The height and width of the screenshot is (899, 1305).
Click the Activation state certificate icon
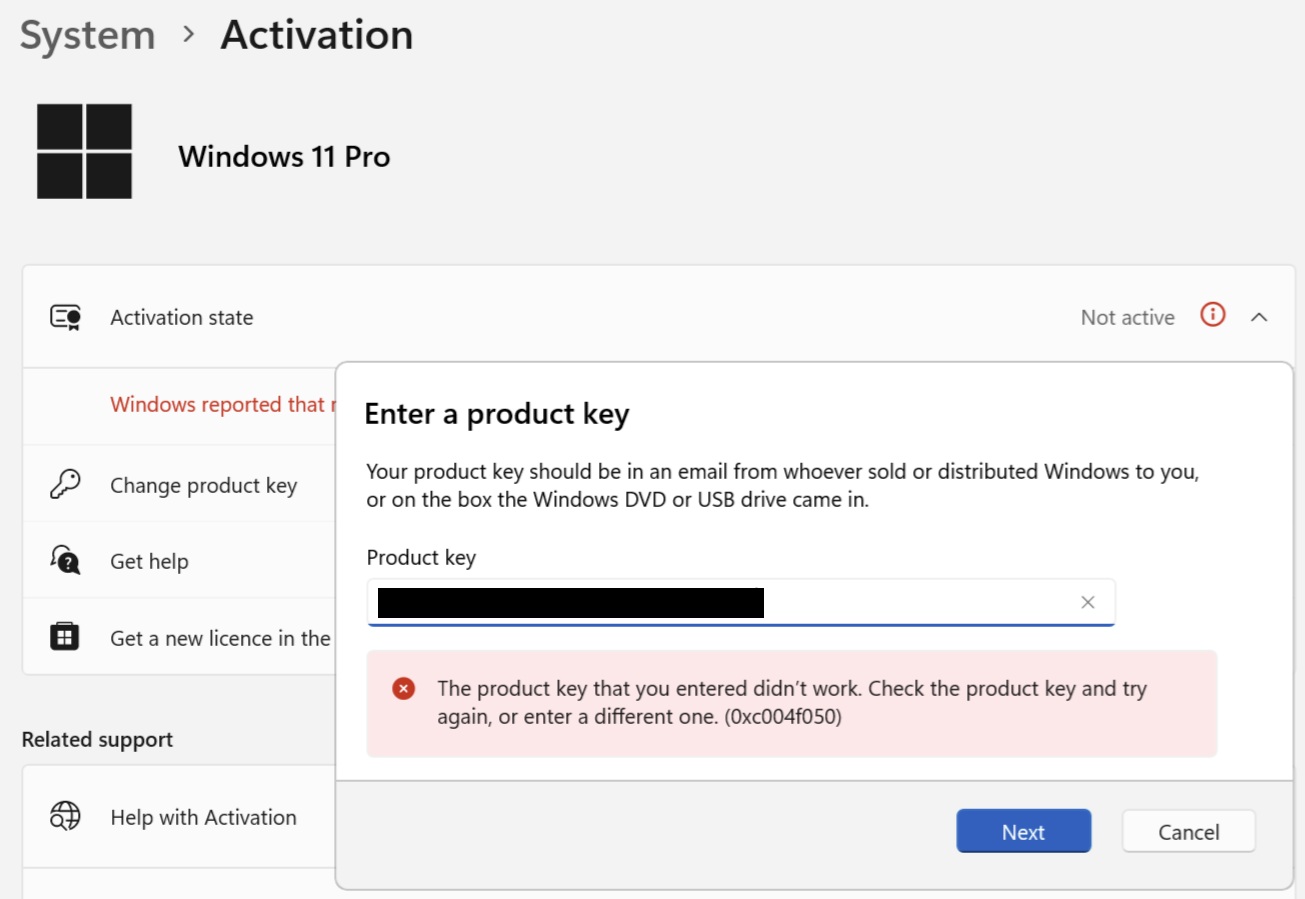coord(65,317)
